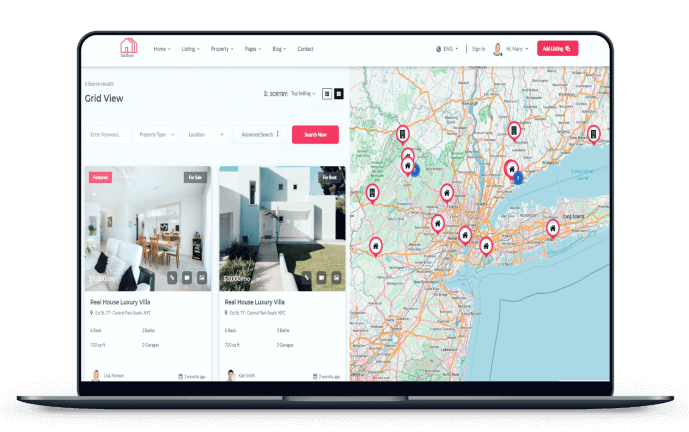Image resolution: width=689 pixels, height=432 pixels.
Task: Click the blue cluster marker labeled 2
Action: pos(518,177)
